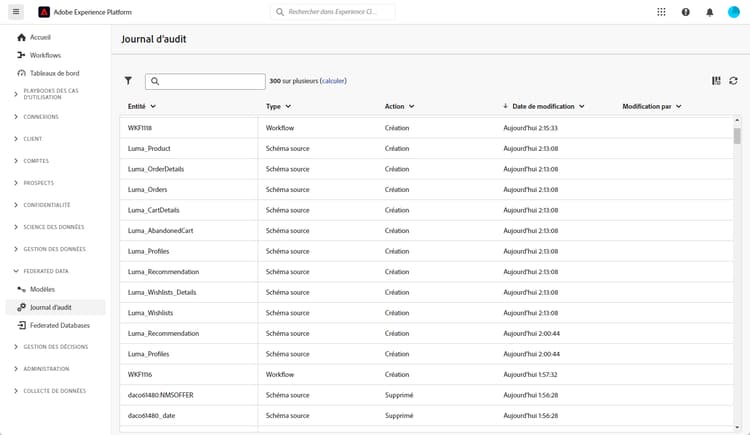
Task: Open Federated Databases page
Action: tap(59, 325)
